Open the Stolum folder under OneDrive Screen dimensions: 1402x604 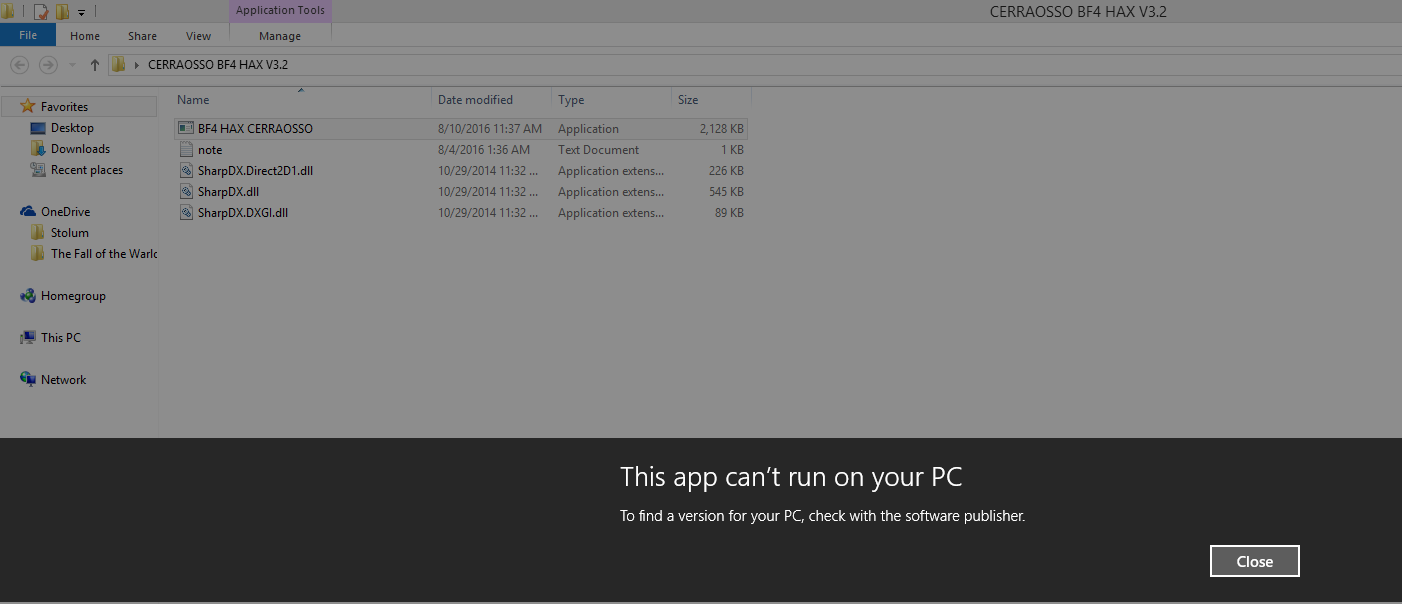tap(70, 233)
